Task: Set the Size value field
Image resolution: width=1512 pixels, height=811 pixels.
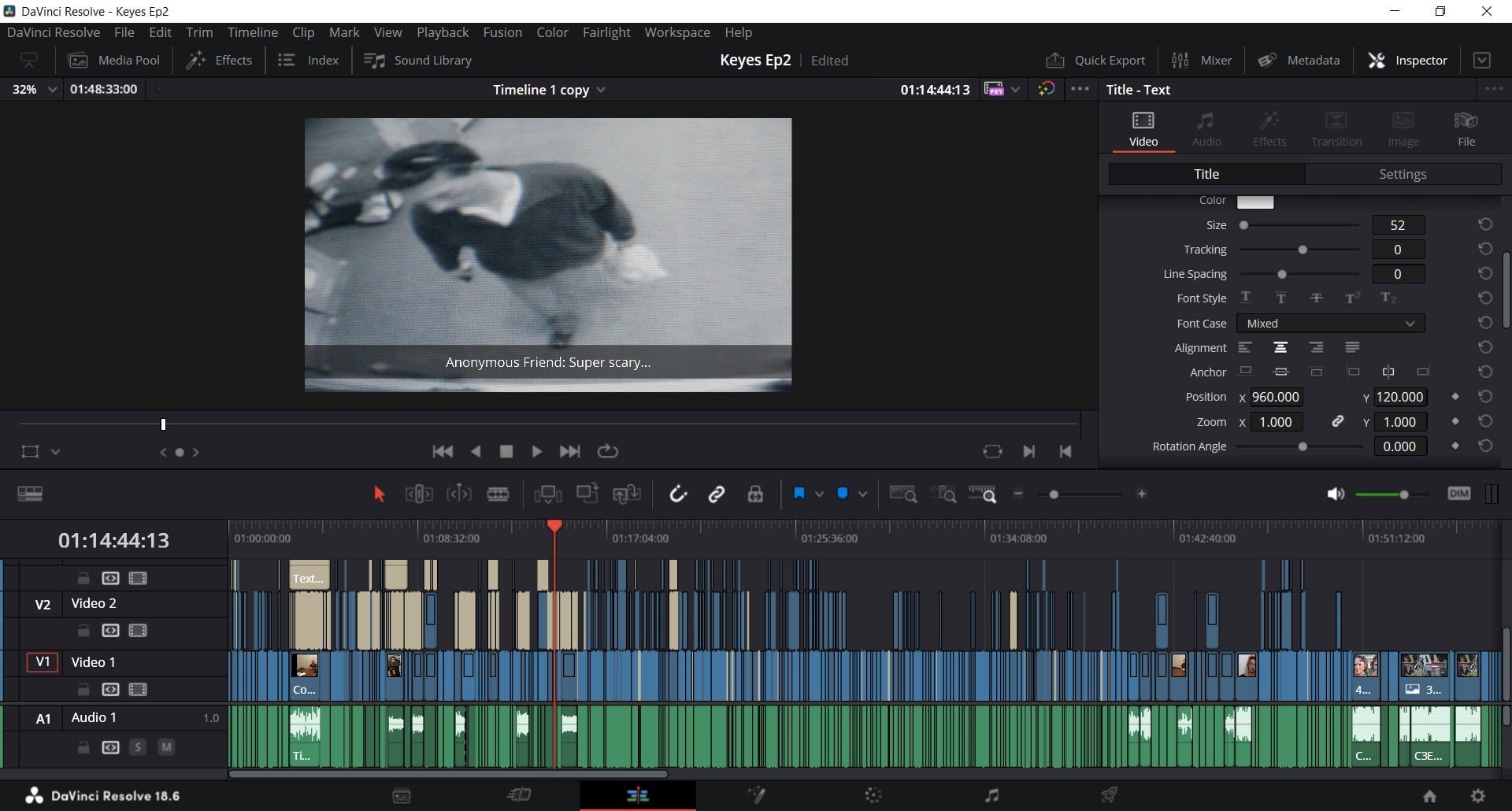Action: pos(1398,225)
